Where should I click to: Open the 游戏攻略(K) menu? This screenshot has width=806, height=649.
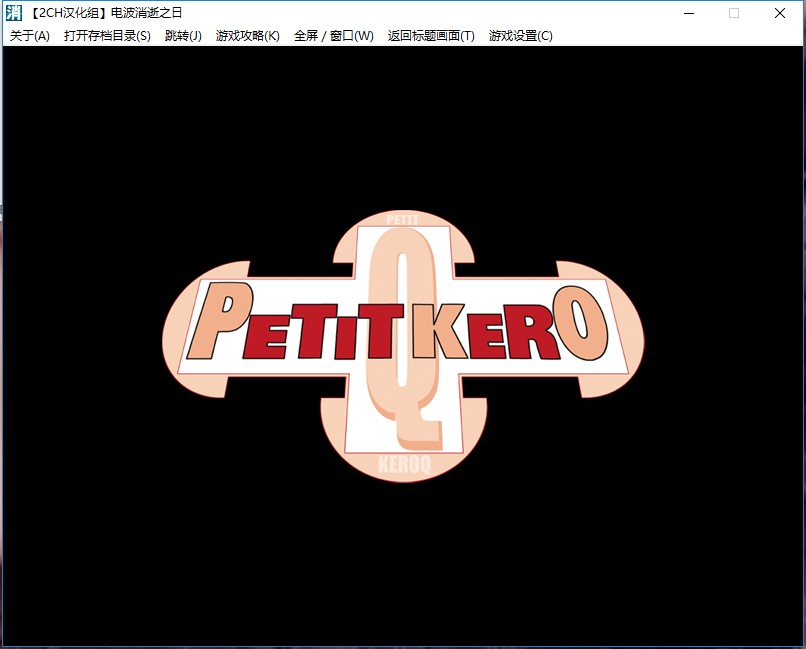[x=248, y=36]
